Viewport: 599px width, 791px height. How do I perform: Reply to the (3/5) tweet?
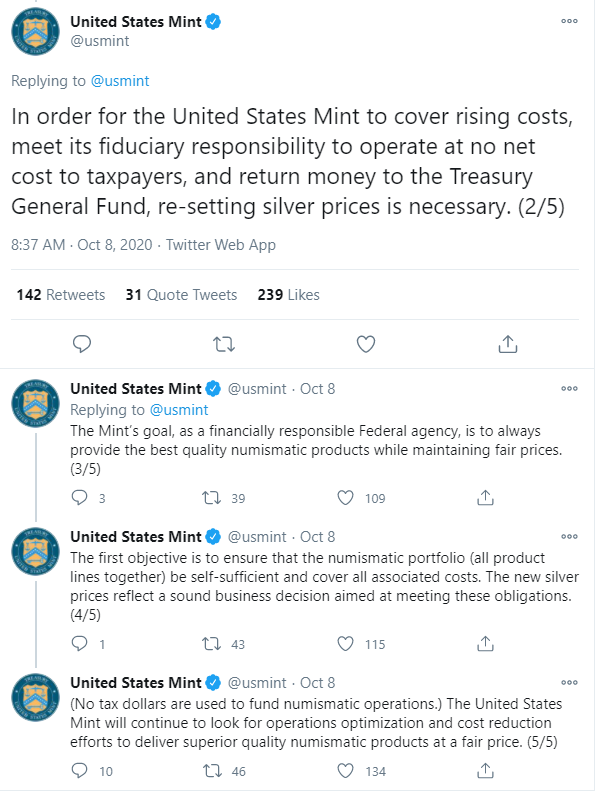coord(80,498)
